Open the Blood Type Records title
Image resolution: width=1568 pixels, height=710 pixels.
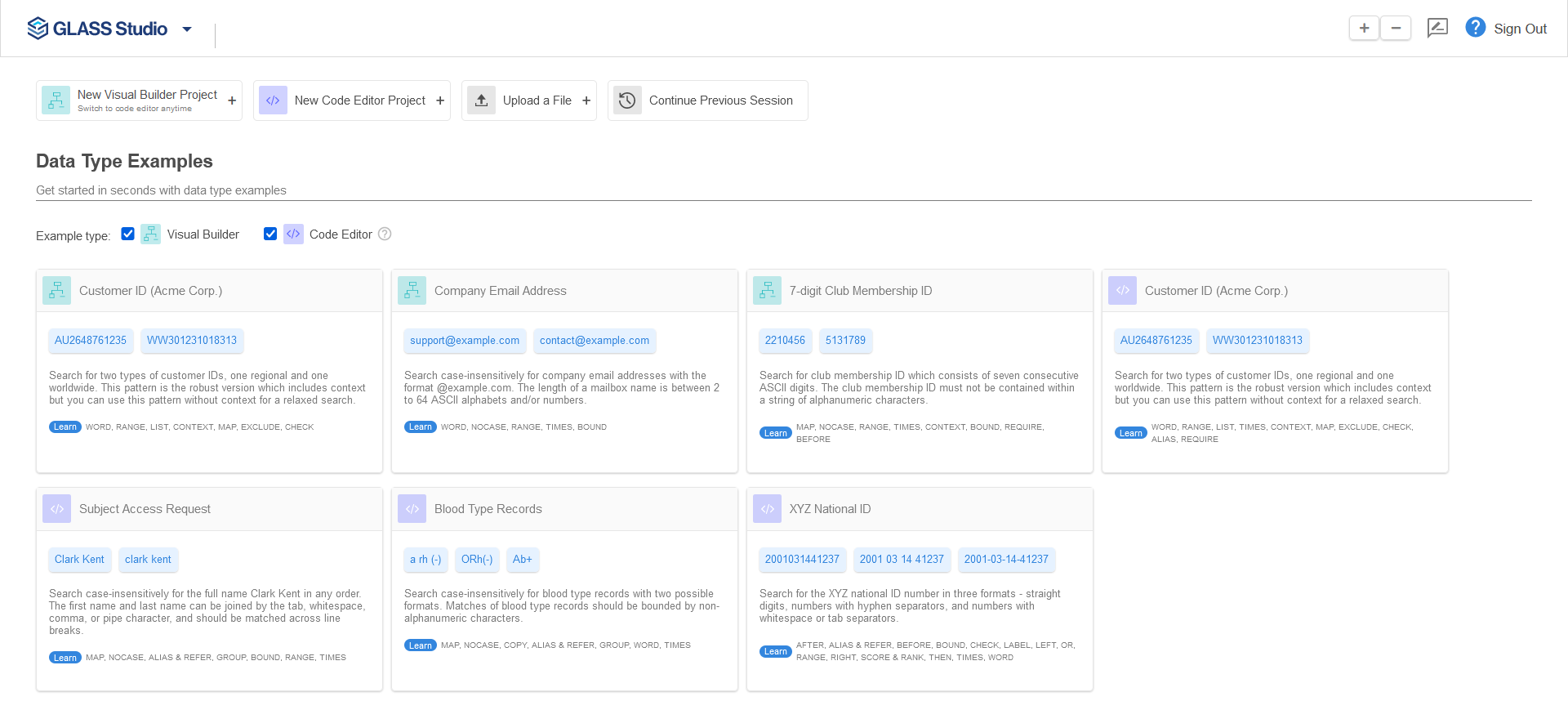click(488, 509)
